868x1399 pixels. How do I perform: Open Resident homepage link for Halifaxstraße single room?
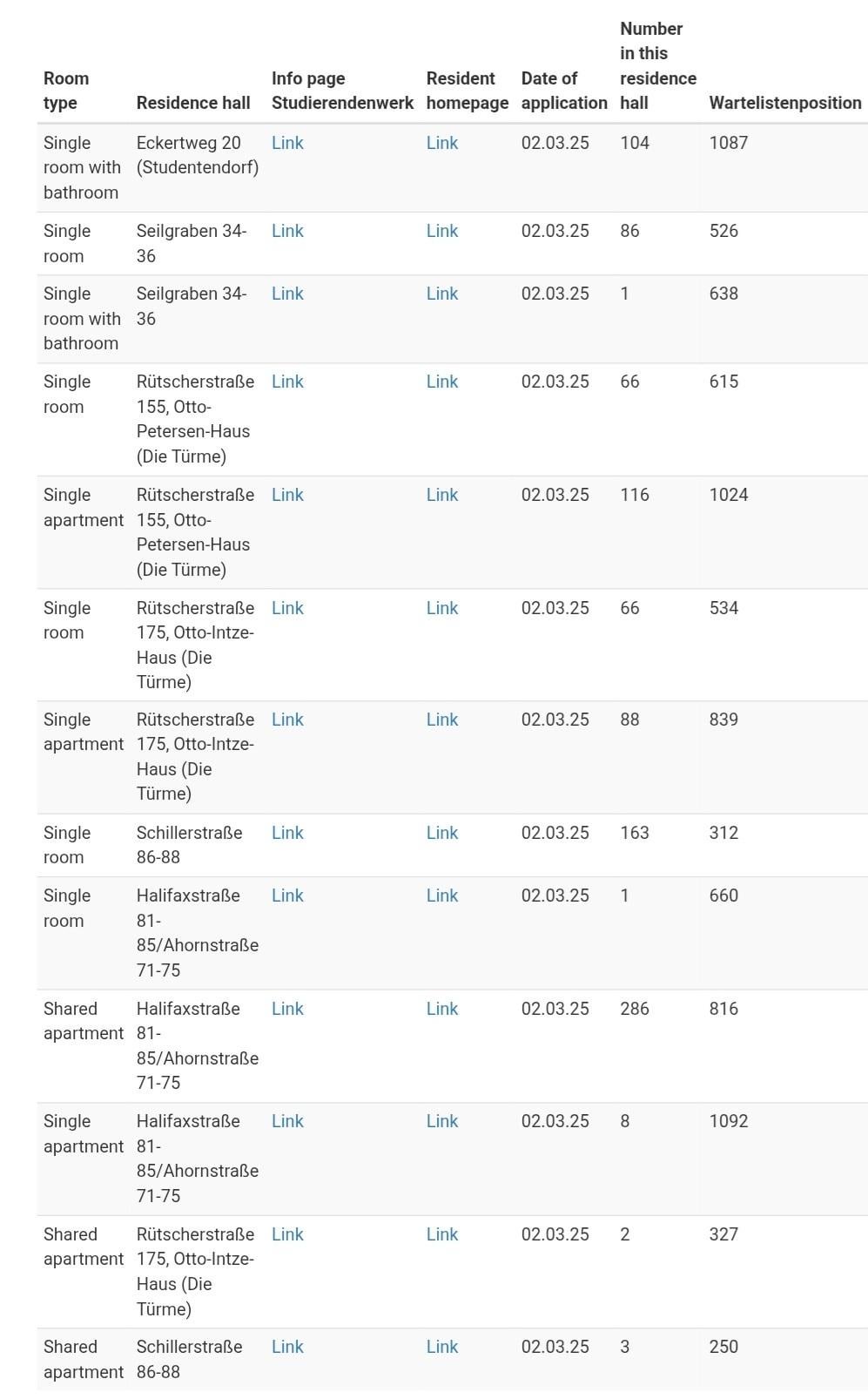tap(442, 895)
